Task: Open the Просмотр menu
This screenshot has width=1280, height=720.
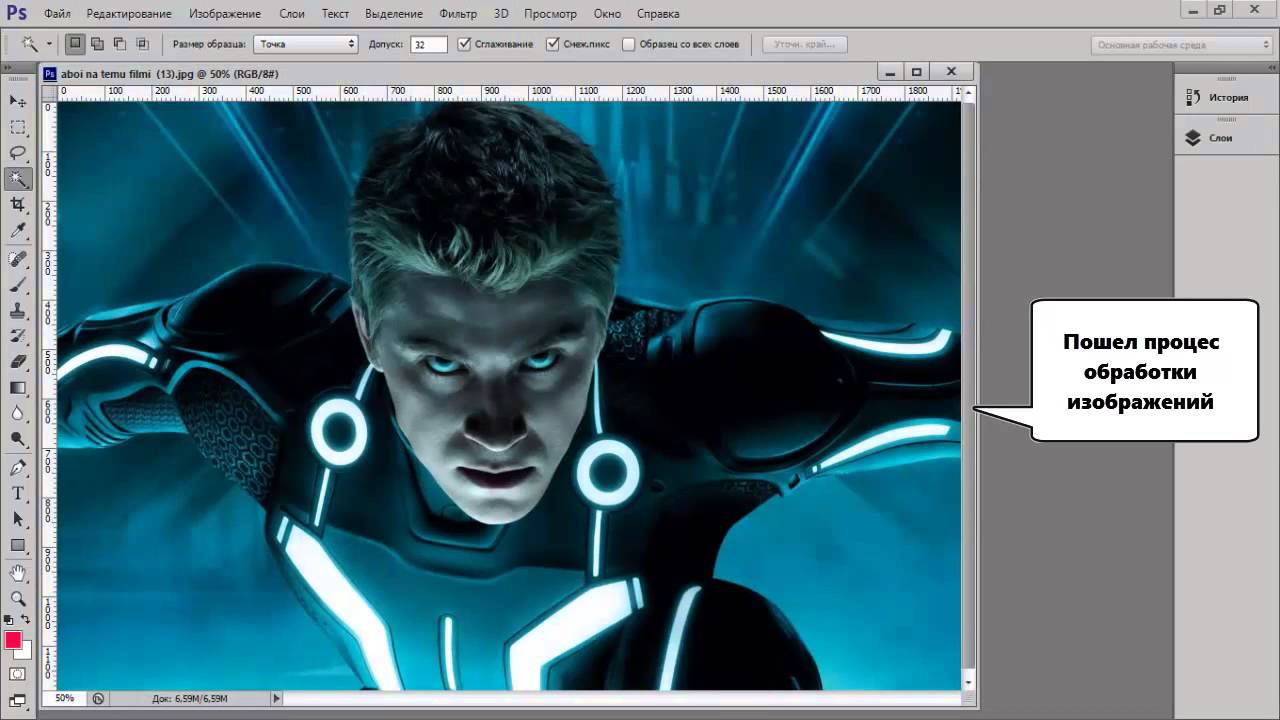Action: (550, 14)
